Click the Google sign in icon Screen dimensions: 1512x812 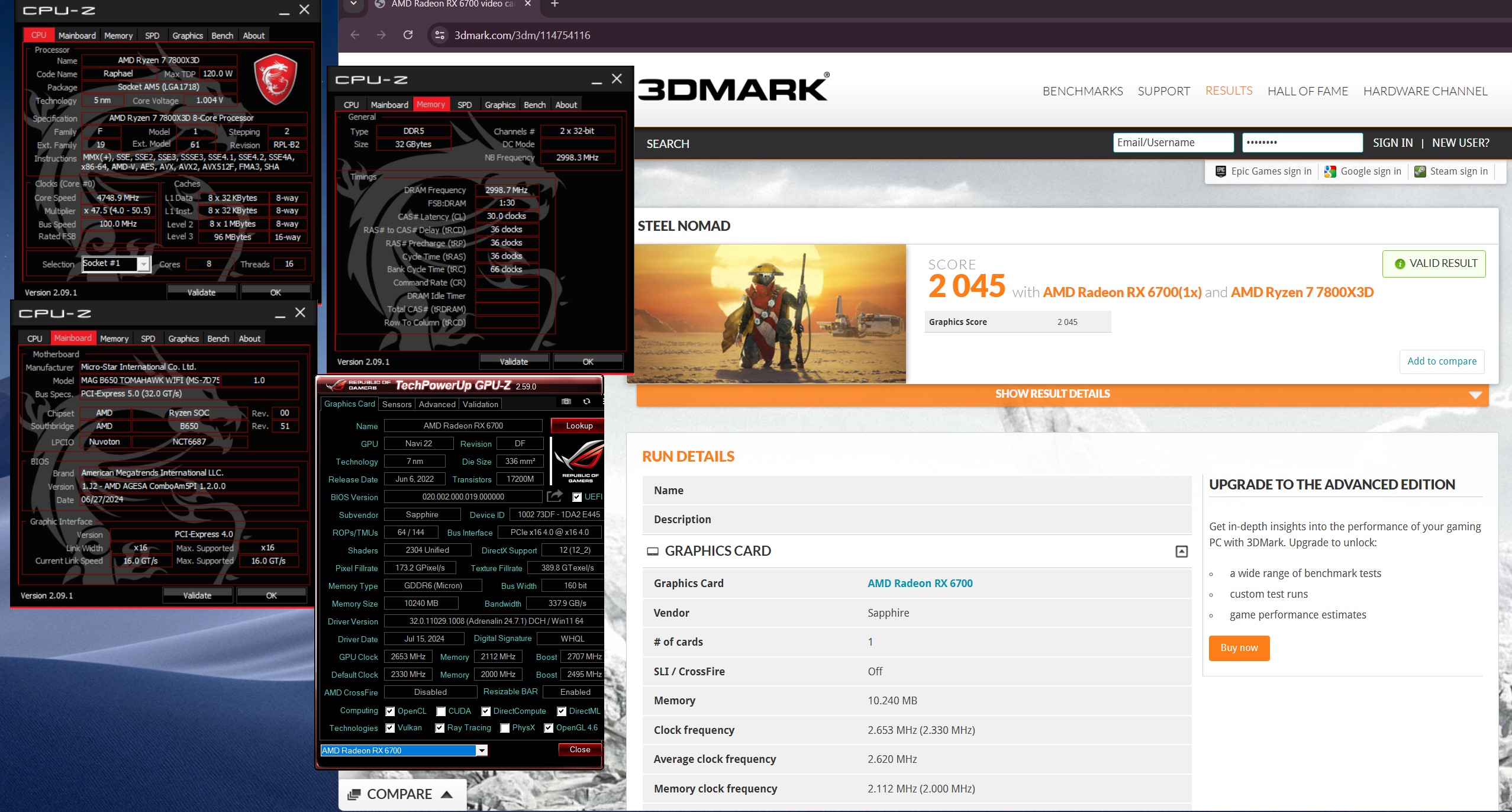click(x=1330, y=171)
